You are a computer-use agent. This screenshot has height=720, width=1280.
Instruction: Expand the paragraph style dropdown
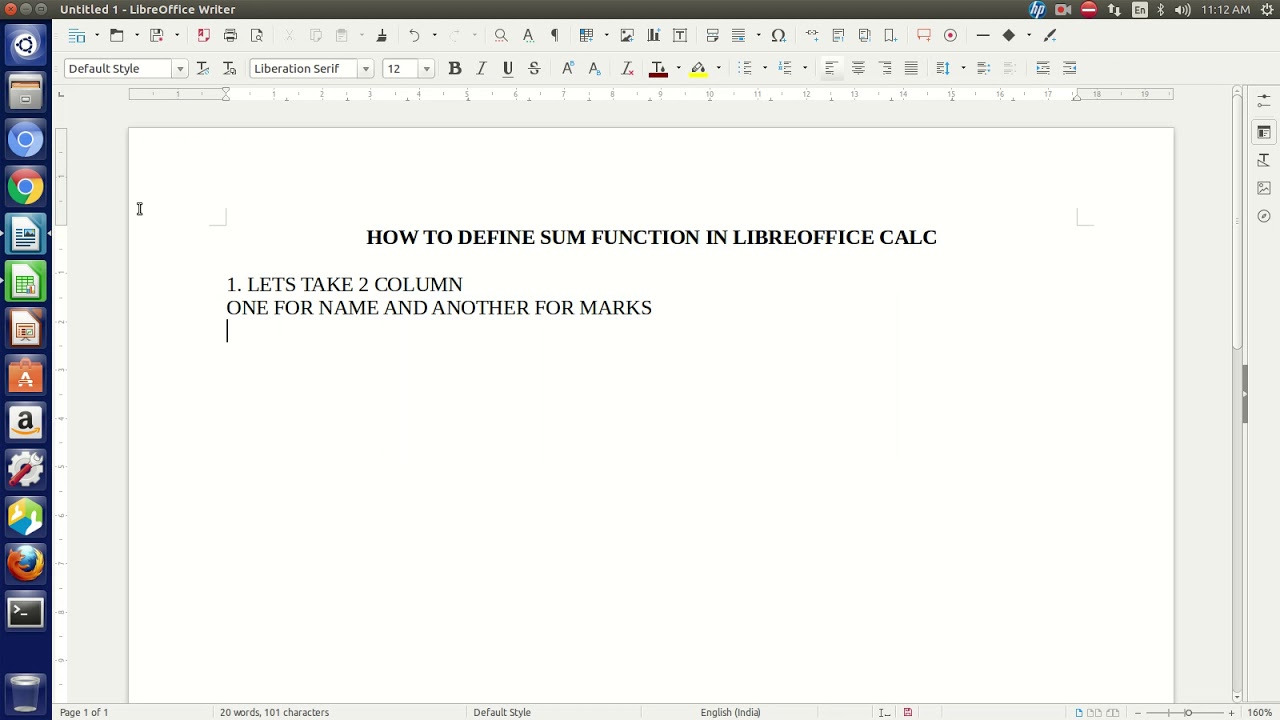click(180, 69)
